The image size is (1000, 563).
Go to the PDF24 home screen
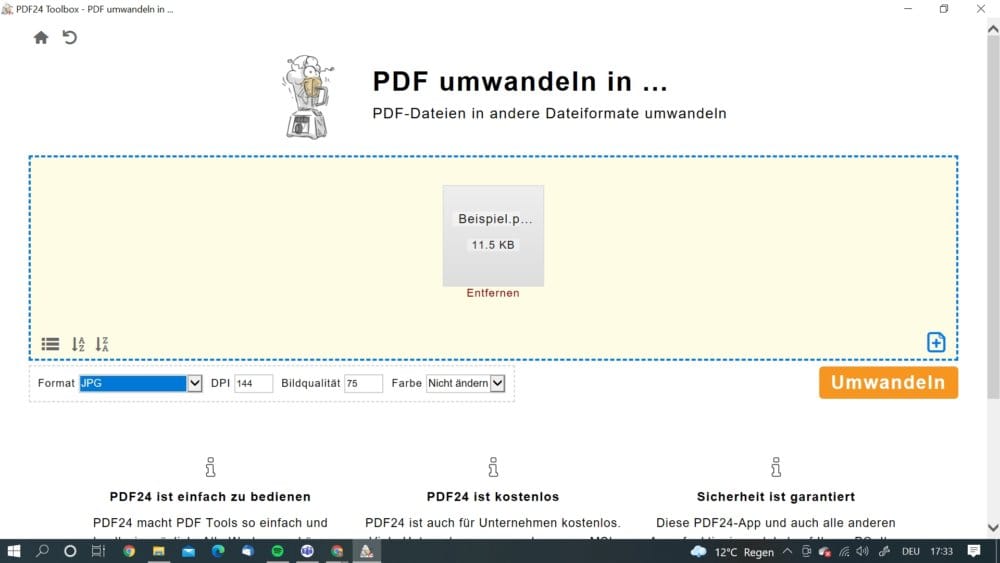[x=41, y=38]
